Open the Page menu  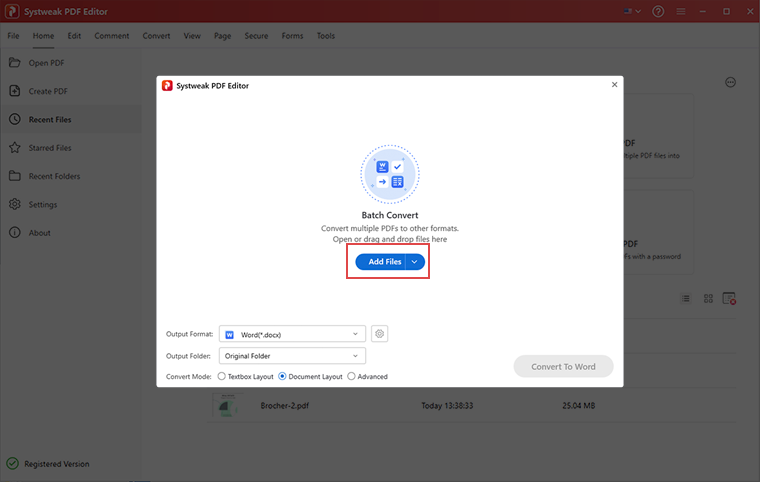(x=222, y=36)
